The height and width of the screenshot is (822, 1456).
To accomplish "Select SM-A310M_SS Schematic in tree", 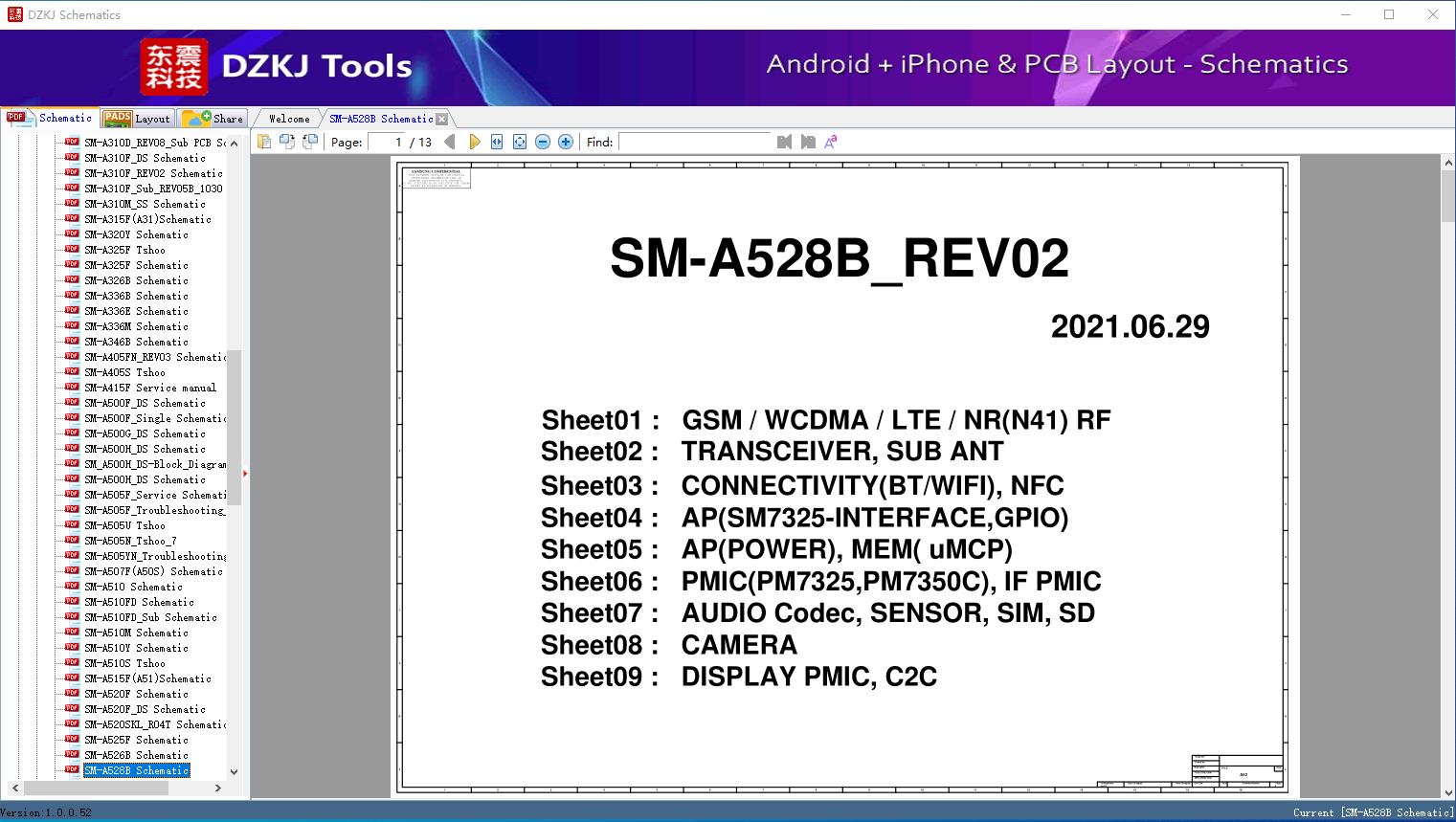I will click(145, 204).
